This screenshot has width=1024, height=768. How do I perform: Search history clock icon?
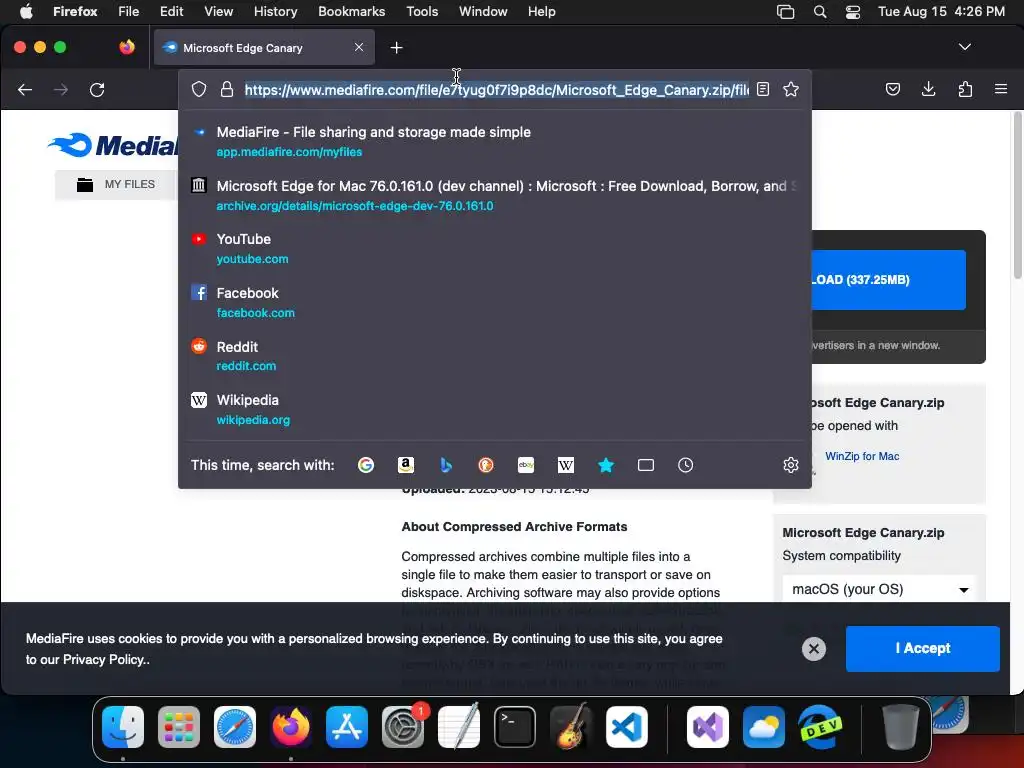pos(686,465)
